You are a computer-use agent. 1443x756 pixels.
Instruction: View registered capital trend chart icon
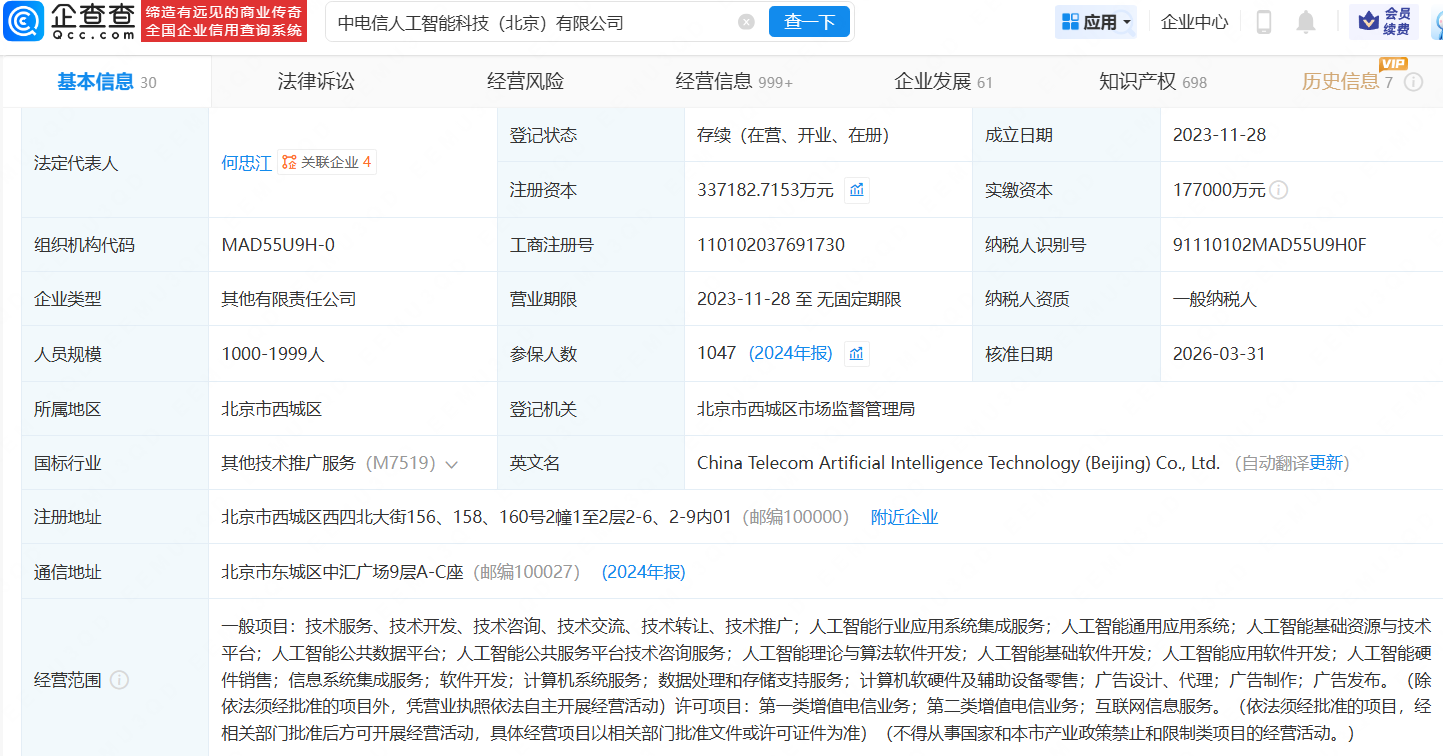[x=856, y=190]
